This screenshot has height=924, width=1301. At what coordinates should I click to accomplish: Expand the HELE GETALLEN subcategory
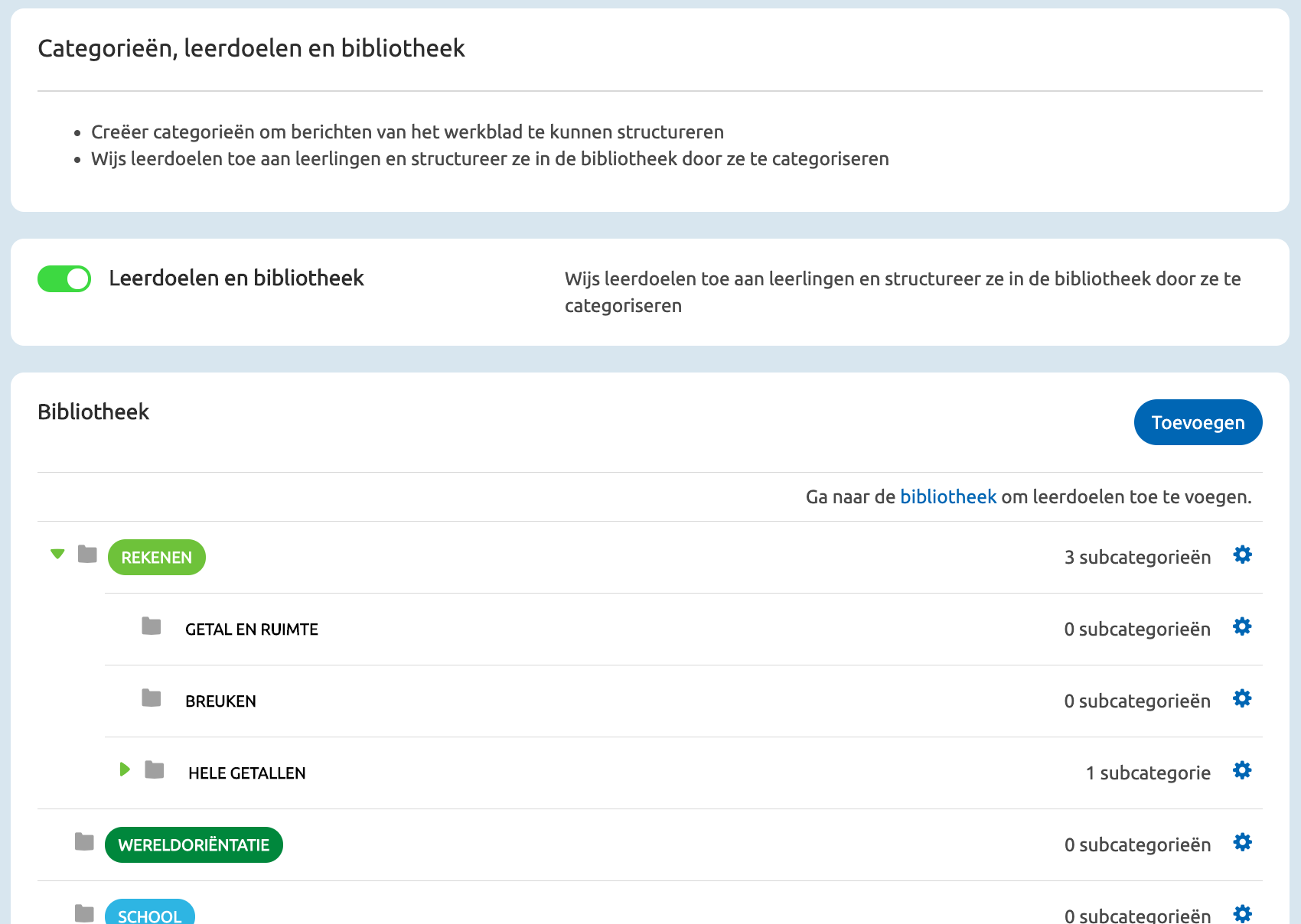pos(125,770)
